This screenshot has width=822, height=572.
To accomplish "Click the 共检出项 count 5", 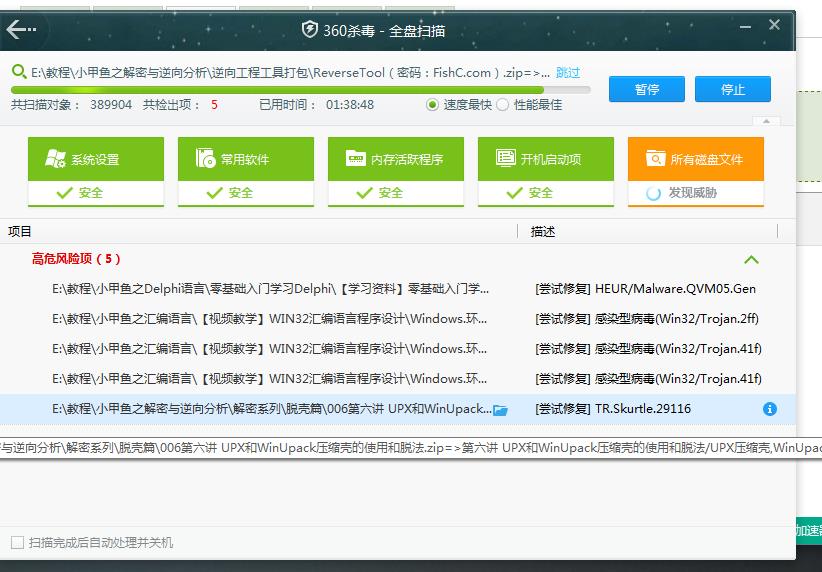I will [214, 105].
